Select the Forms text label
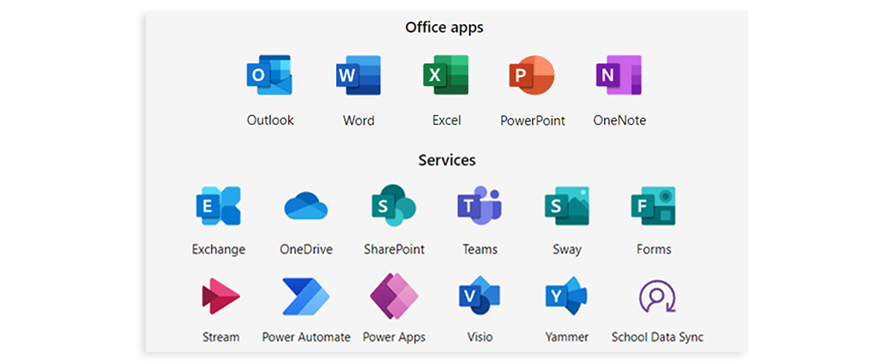 tap(654, 249)
